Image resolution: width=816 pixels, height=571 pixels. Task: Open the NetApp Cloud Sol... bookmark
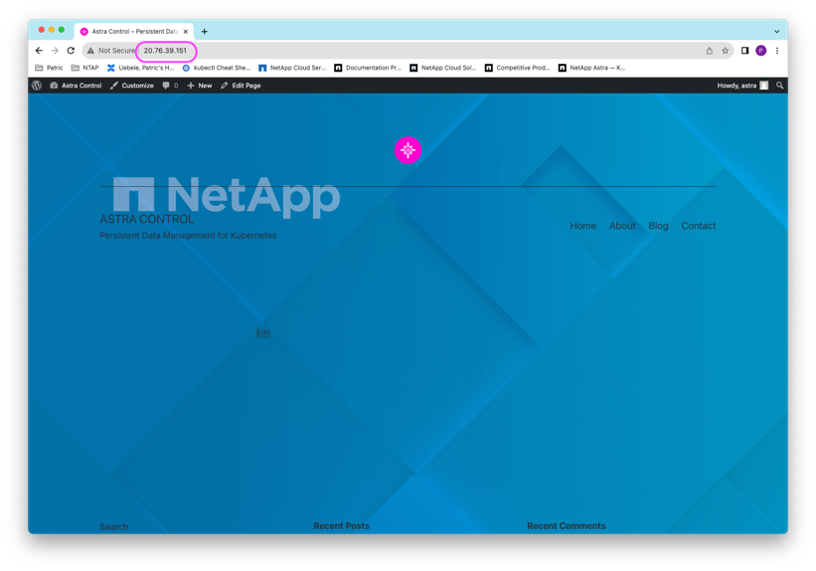[x=443, y=68]
